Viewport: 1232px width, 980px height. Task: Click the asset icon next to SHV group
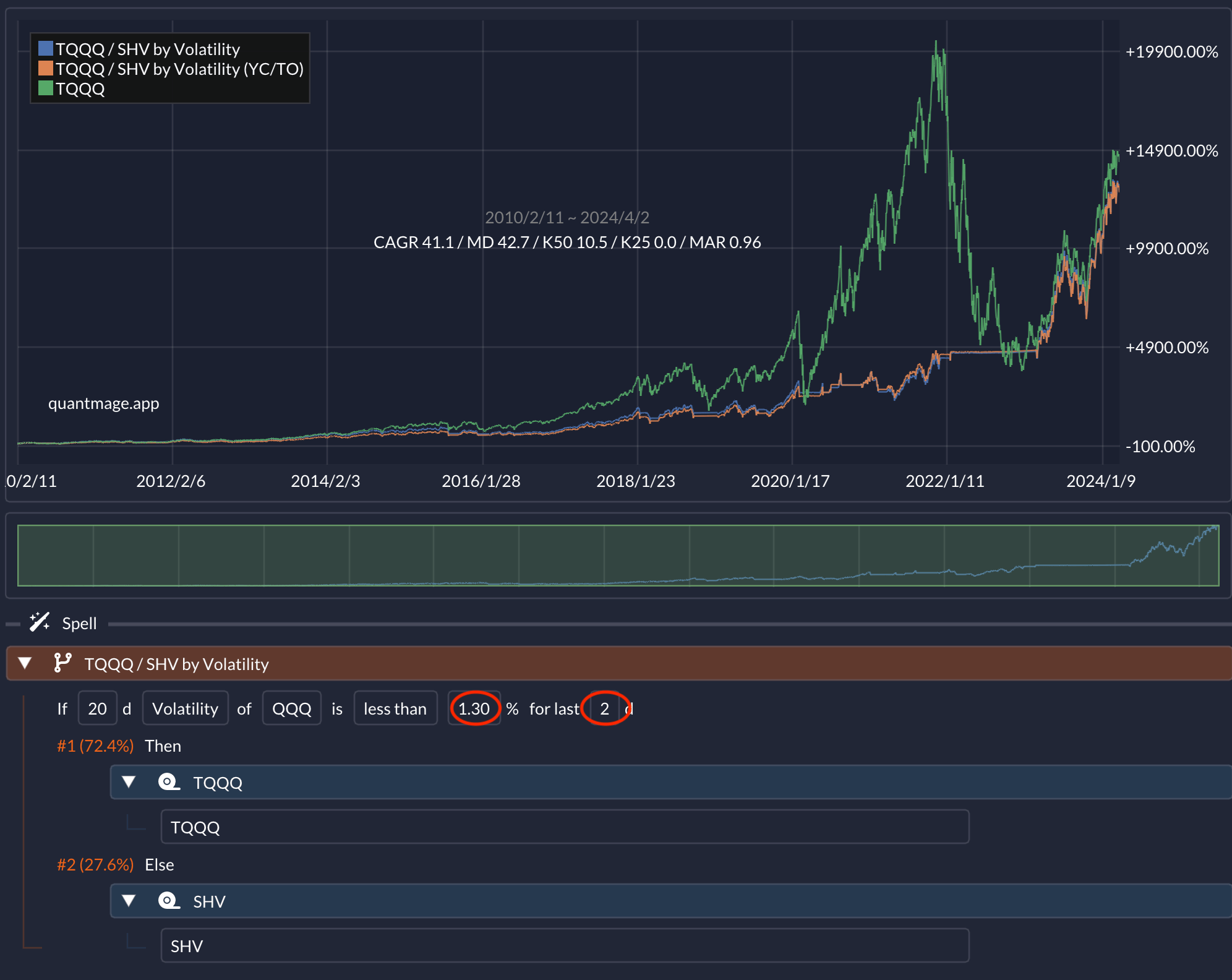pos(169,901)
